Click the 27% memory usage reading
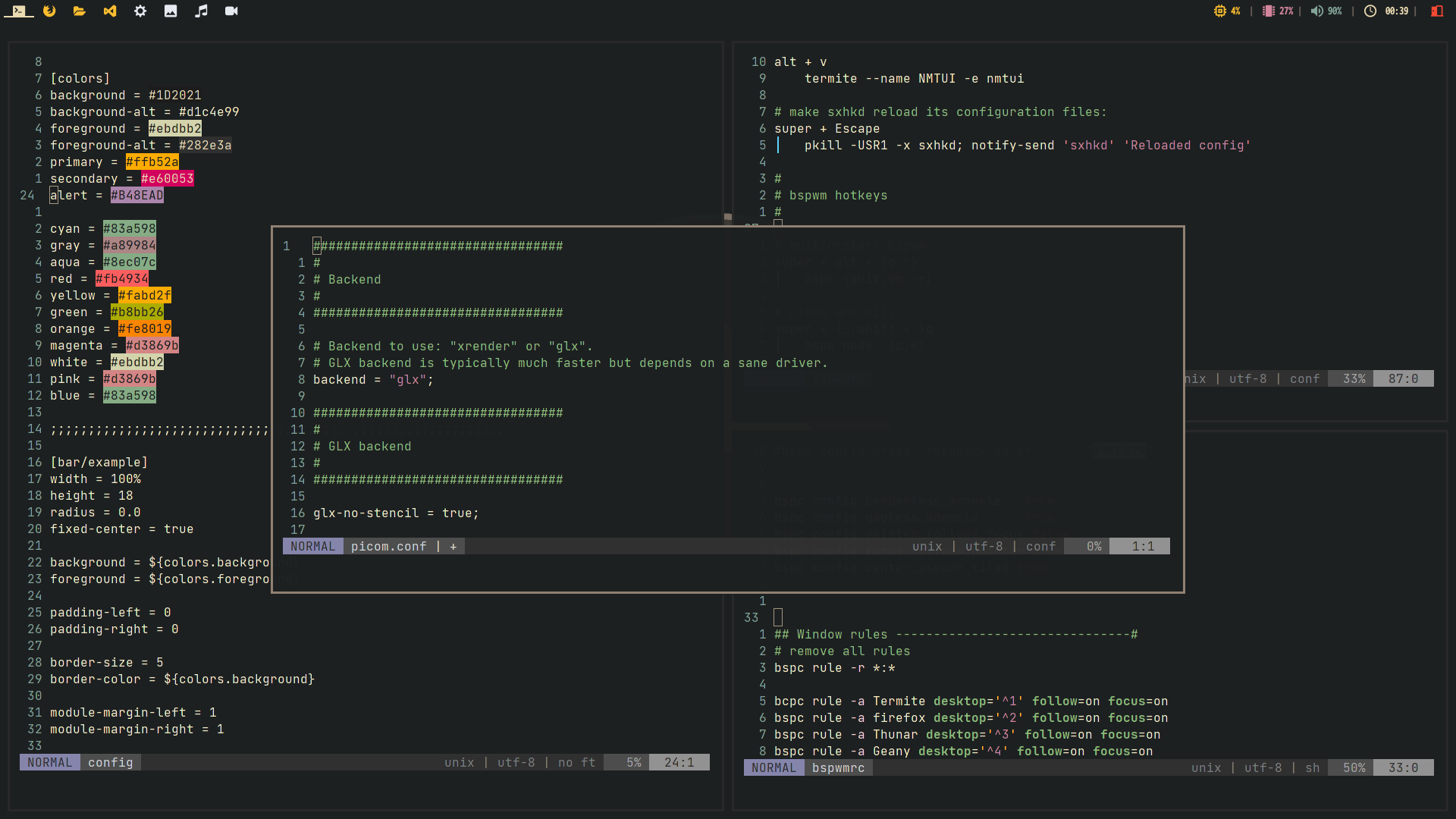Viewport: 1456px width, 819px height. click(1286, 11)
